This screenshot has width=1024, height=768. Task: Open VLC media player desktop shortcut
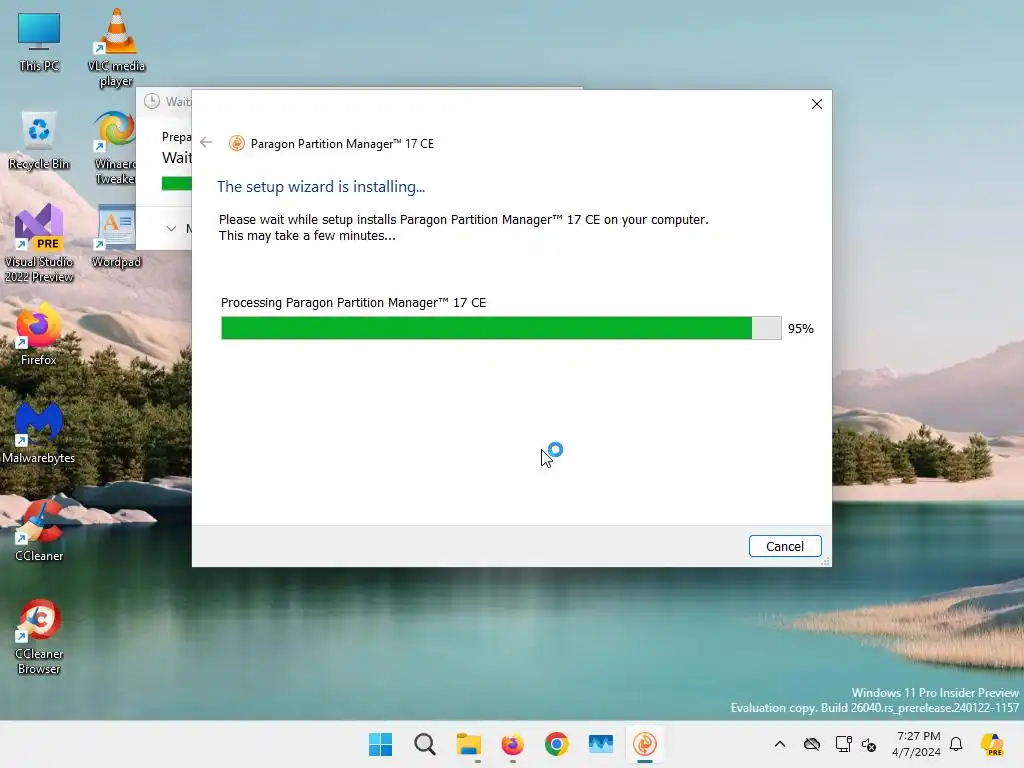tap(116, 48)
